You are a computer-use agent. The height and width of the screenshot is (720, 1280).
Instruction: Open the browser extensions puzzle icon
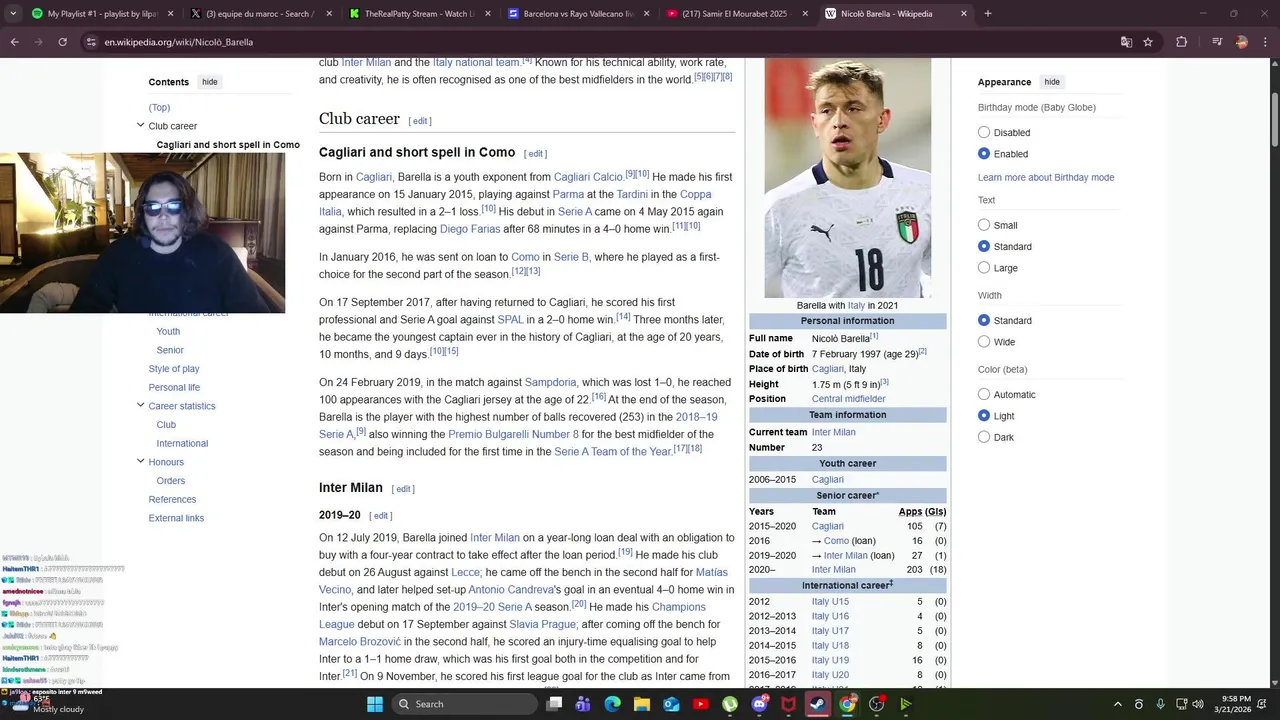pos(1182,42)
